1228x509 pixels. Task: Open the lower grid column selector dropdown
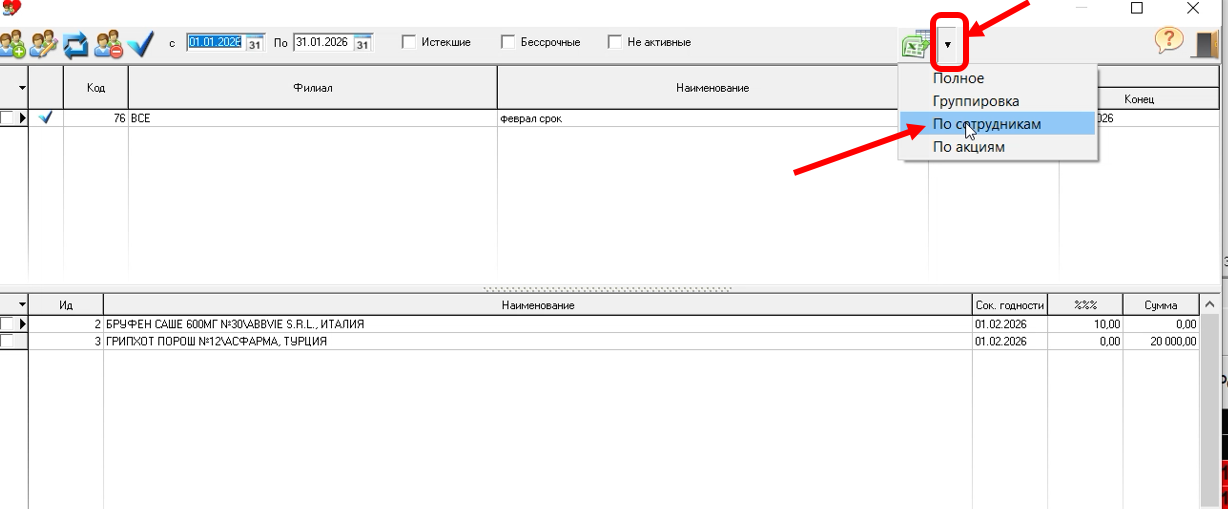22,305
